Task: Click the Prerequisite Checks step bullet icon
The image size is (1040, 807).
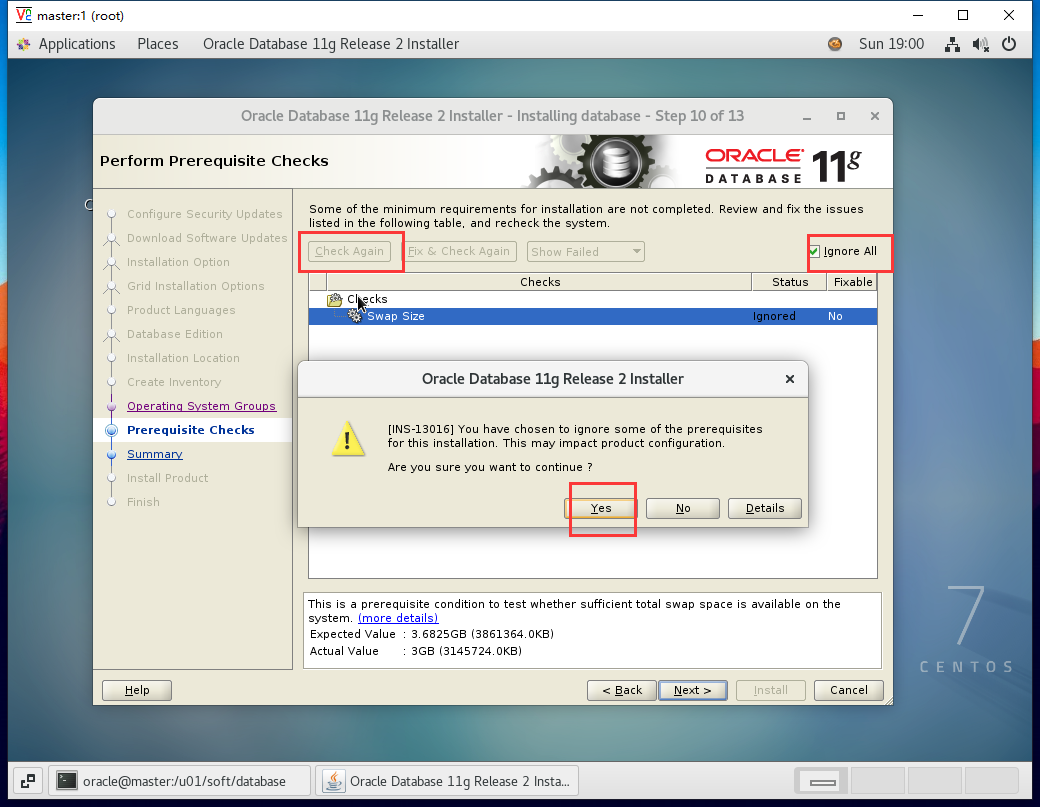Action: 111,430
